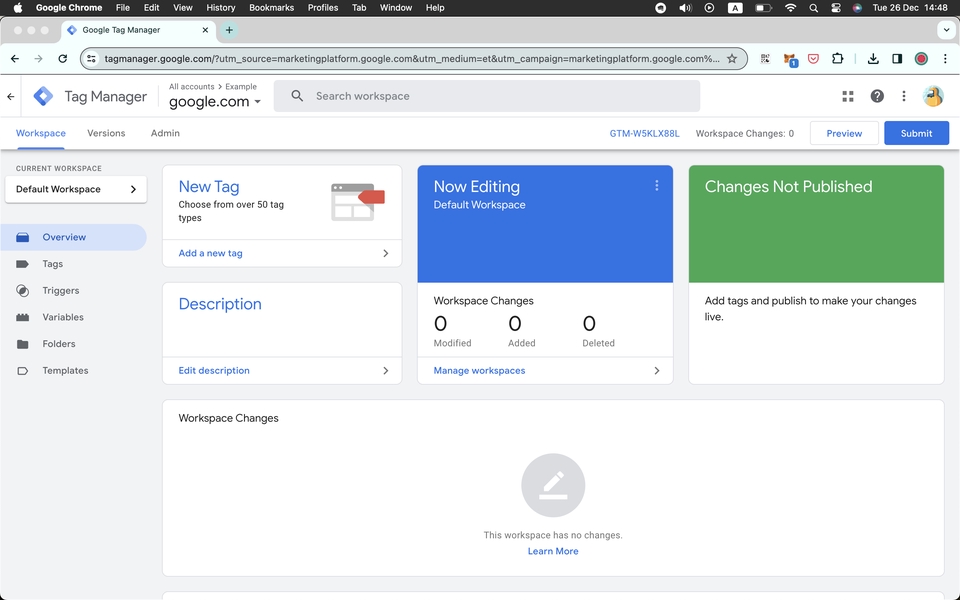Viewport: 960px width, 600px height.
Task: Switch to the Admin tab
Action: coord(165,133)
